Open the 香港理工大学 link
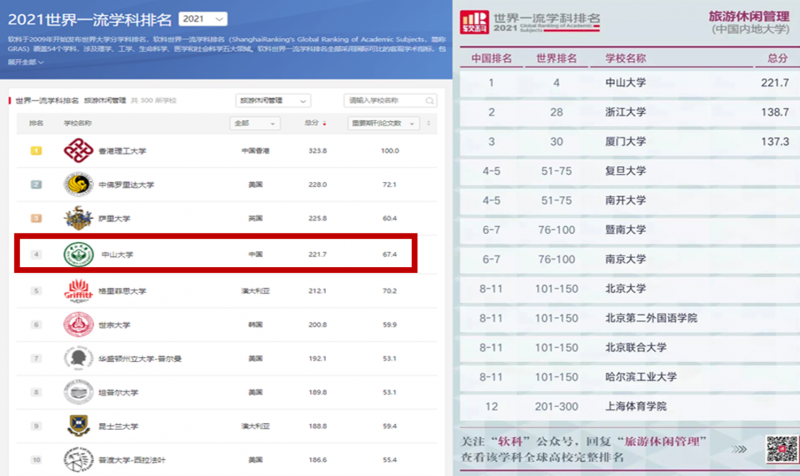The height and width of the screenshot is (476, 800). (x=122, y=151)
